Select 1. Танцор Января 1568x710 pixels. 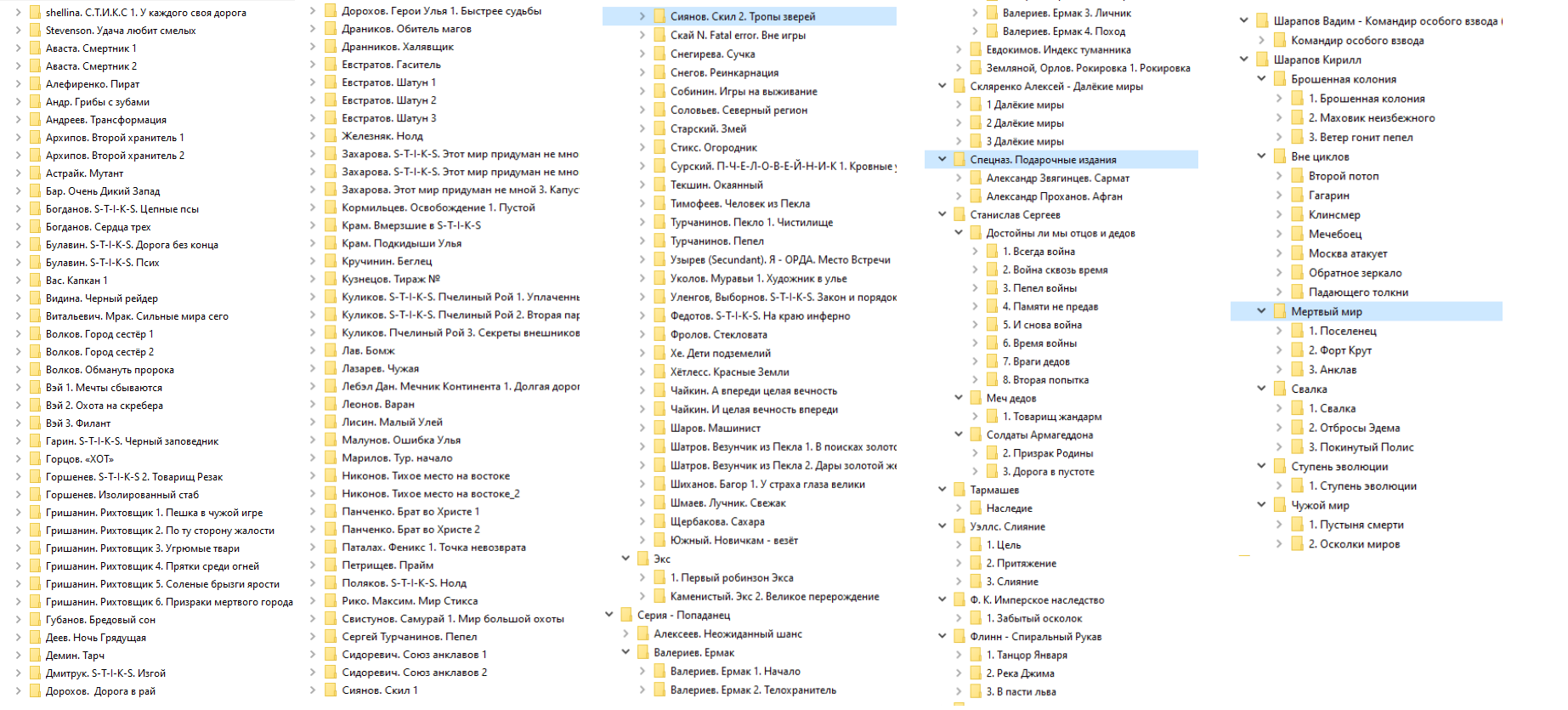(x=1027, y=655)
